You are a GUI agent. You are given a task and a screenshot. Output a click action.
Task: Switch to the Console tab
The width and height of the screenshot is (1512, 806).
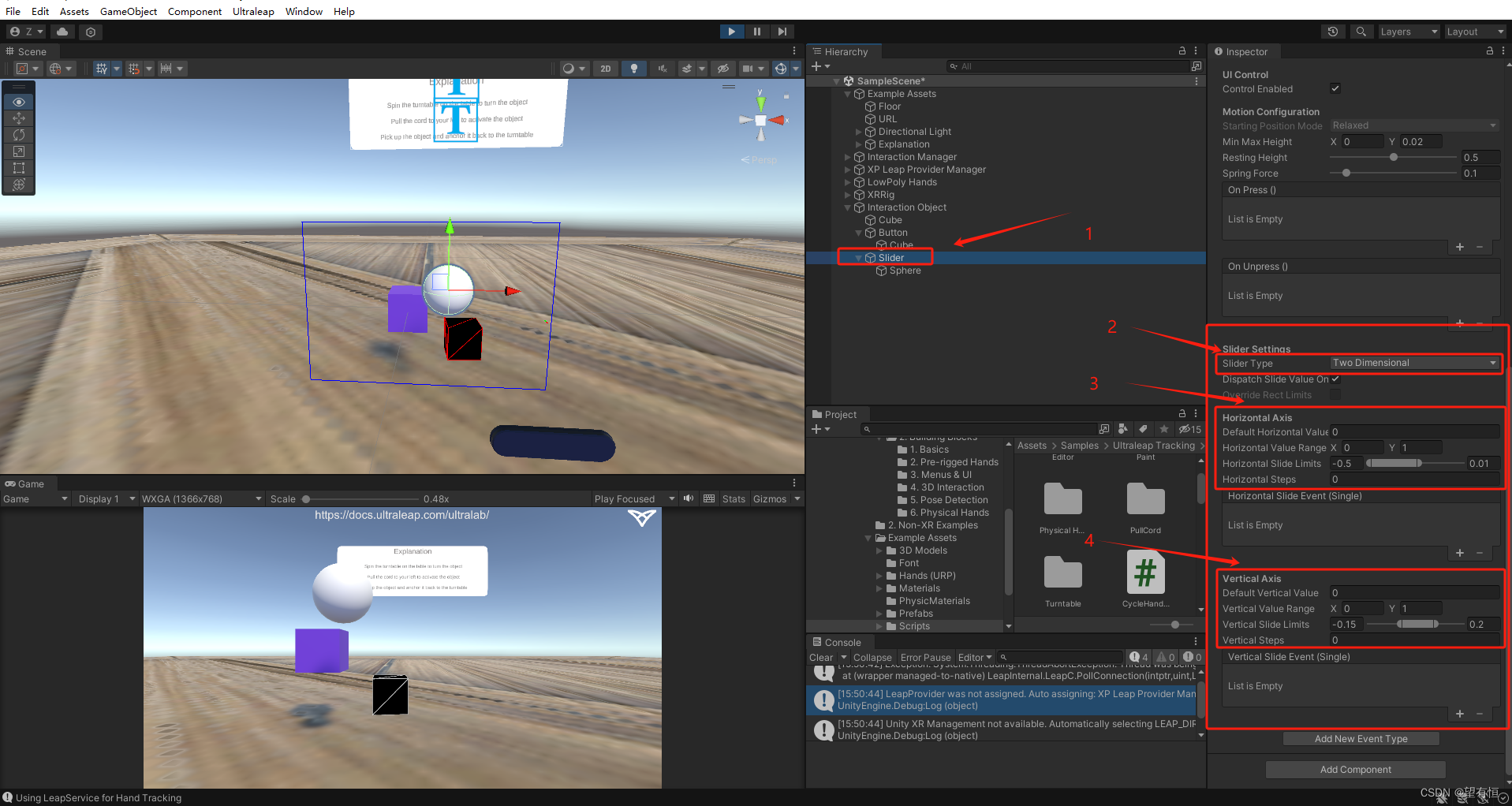click(836, 642)
